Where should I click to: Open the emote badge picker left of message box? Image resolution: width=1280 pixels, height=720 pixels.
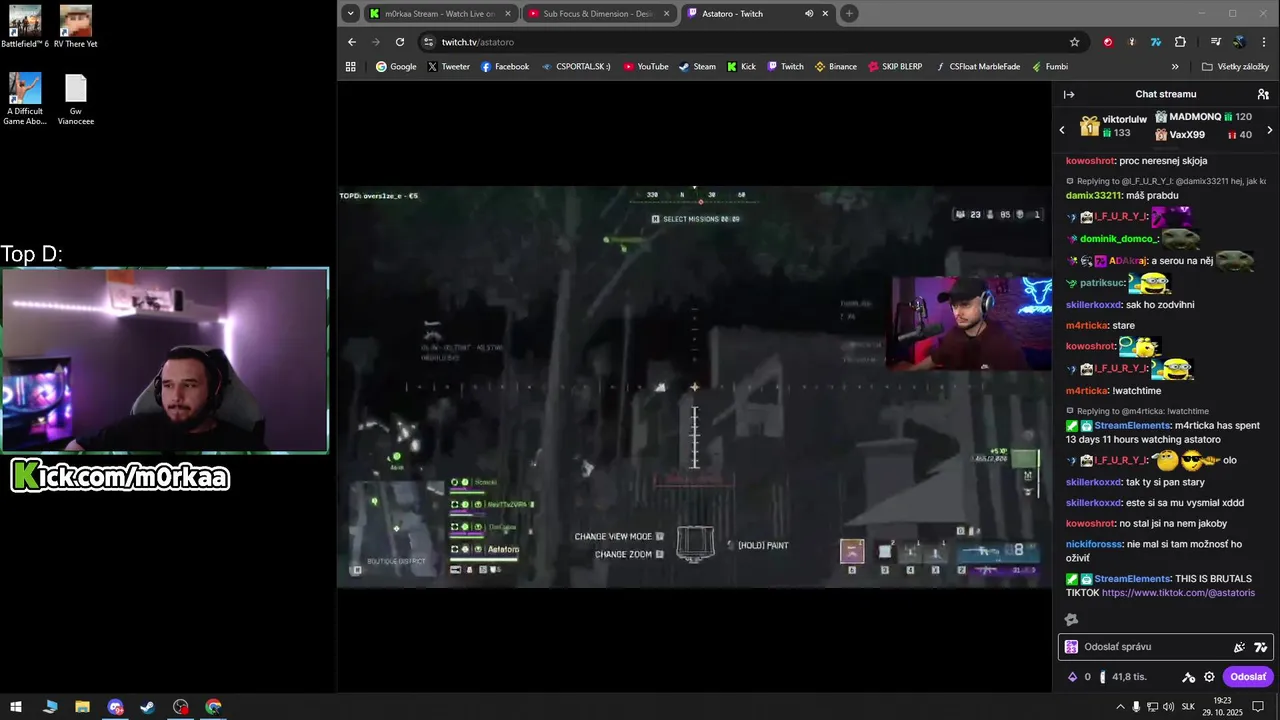point(1071,647)
